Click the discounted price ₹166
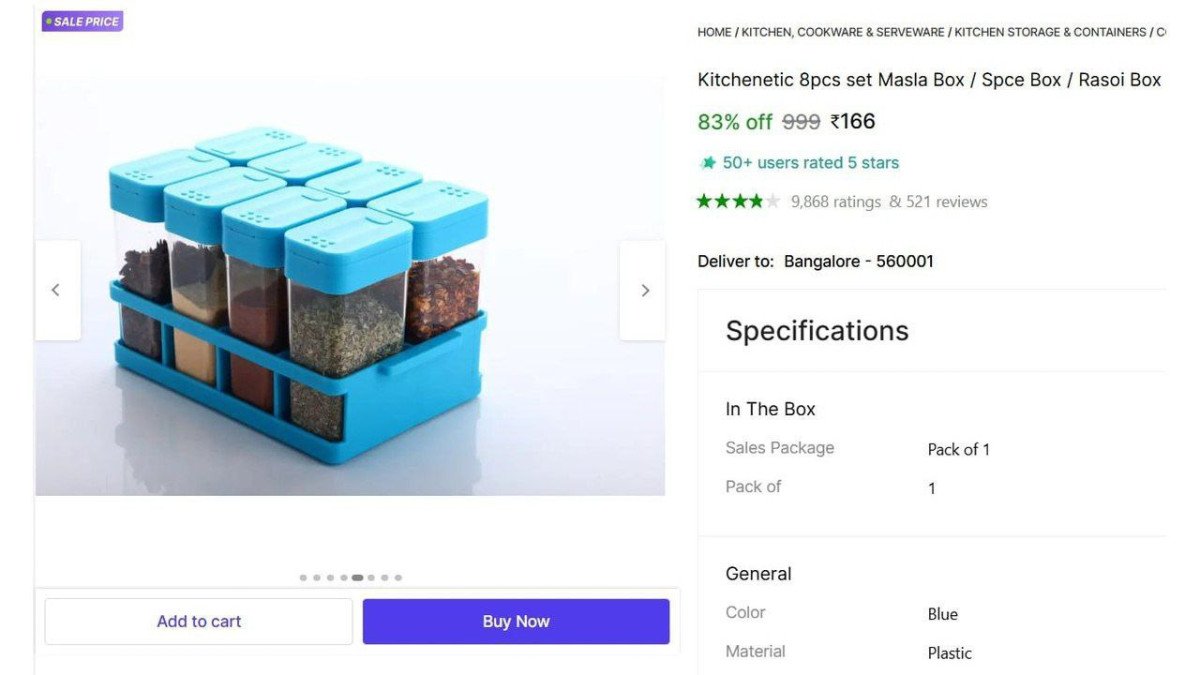This screenshot has height=675, width=1200. tap(853, 121)
